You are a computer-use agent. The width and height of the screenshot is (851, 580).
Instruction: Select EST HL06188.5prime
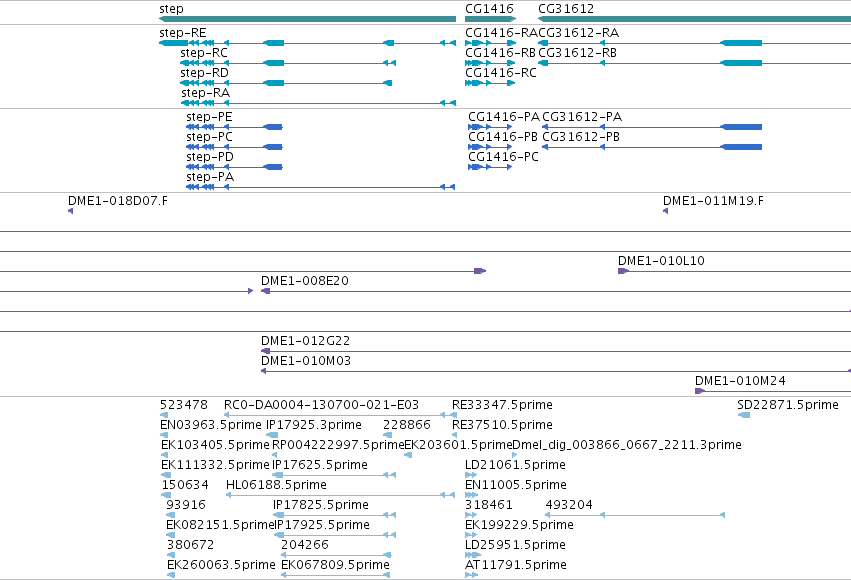tap(276, 485)
